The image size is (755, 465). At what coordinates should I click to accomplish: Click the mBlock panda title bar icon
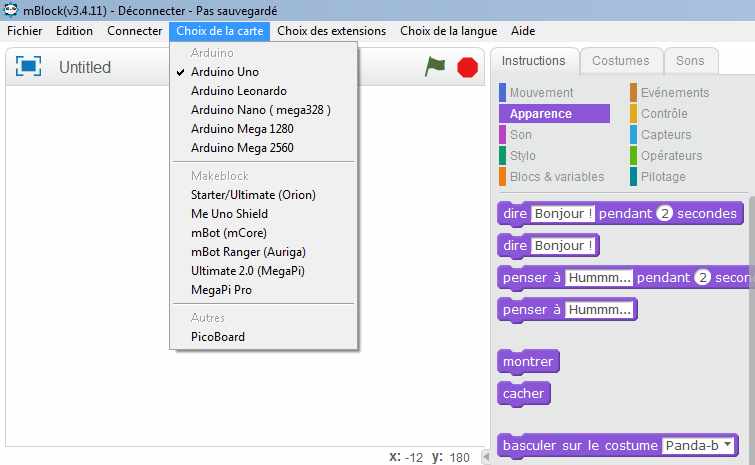pyautogui.click(x=10, y=9)
